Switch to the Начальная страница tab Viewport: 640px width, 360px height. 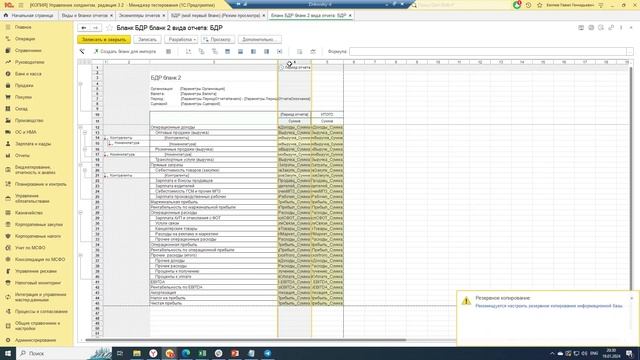[x=32, y=15]
